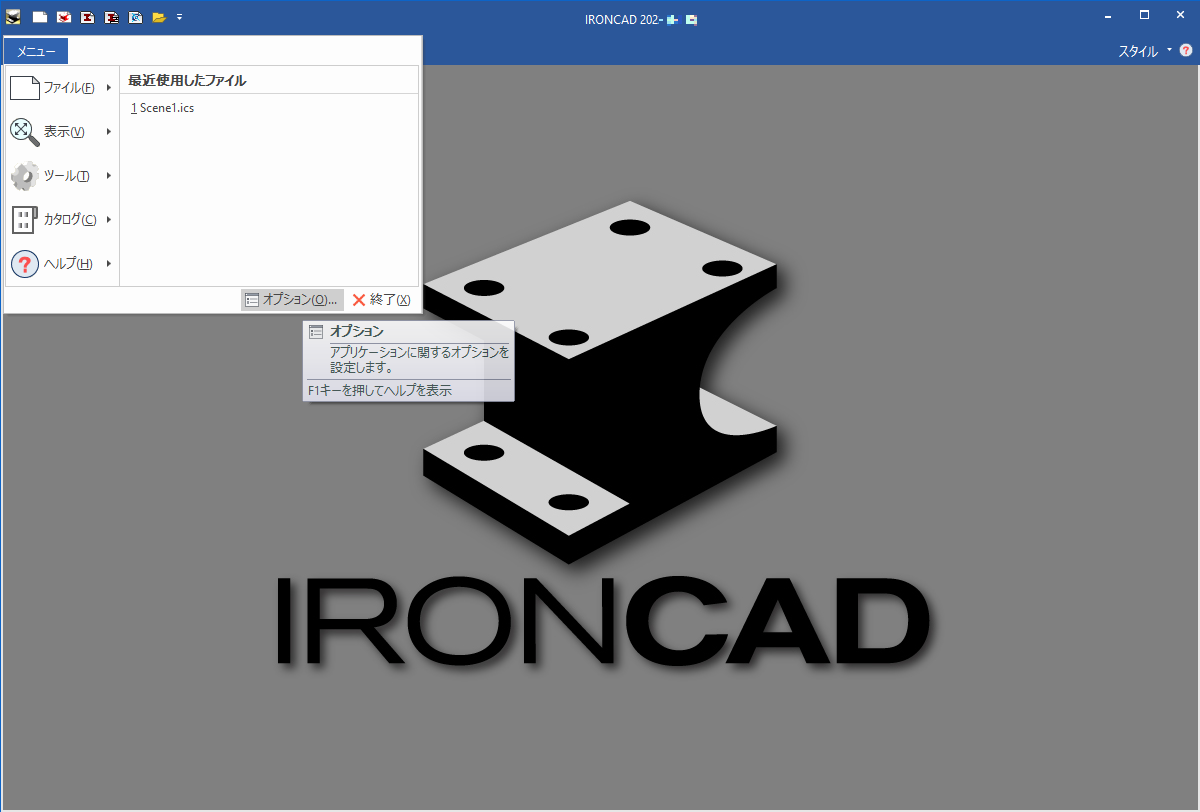
Task: Open the 表示(V) view submenu
Action: (x=61, y=132)
